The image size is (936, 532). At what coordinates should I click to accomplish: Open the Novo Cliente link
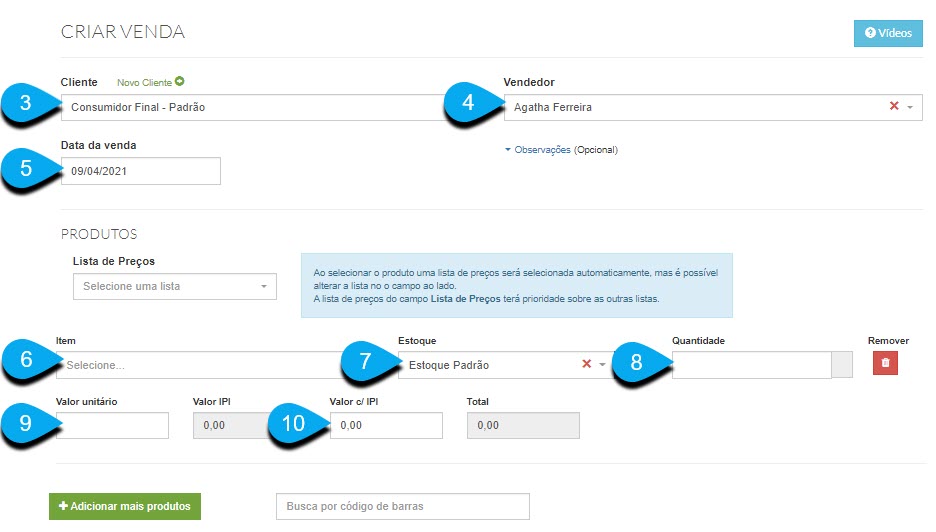click(144, 82)
